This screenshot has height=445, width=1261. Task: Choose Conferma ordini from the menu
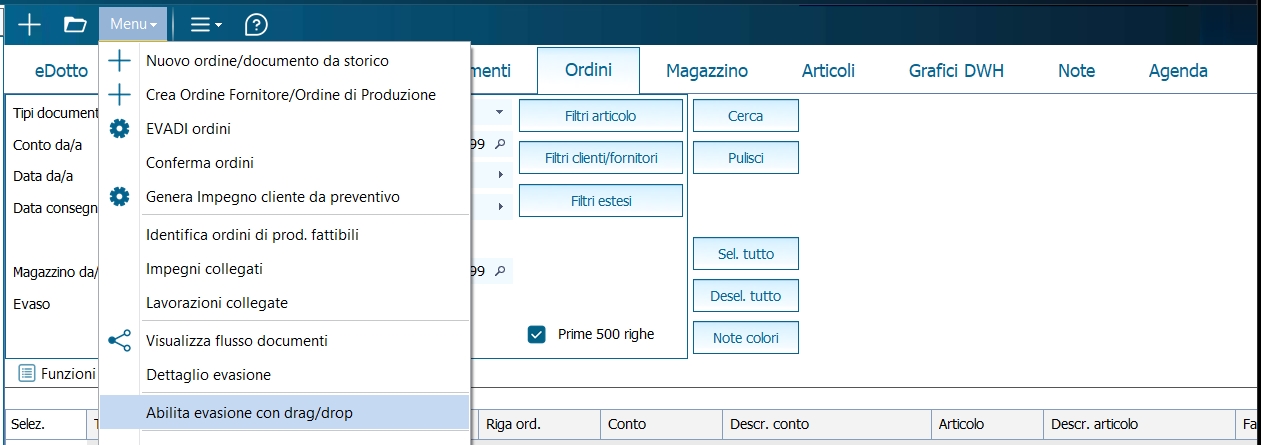click(x=200, y=163)
